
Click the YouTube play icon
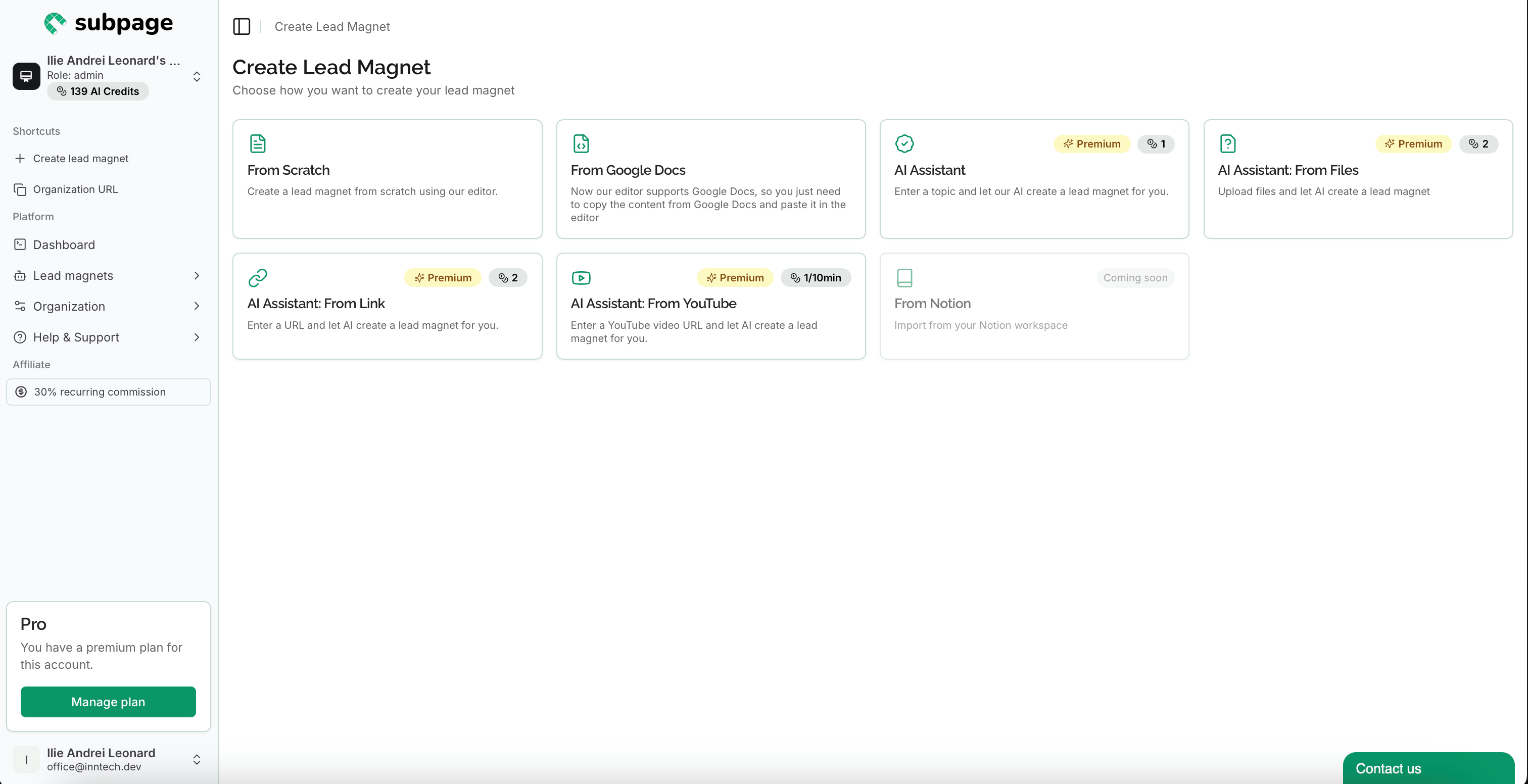tap(581, 277)
